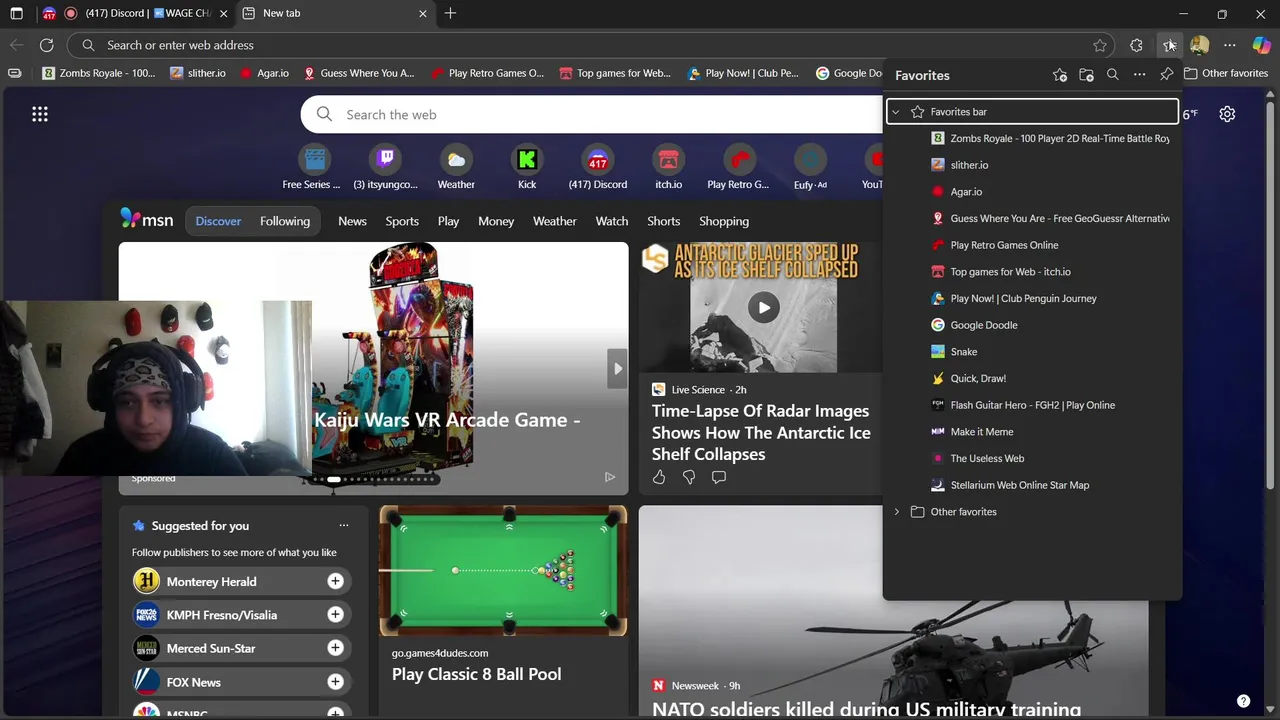Viewport: 1280px width, 720px height.
Task: Click tab actions menu icon
Action: [16, 13]
